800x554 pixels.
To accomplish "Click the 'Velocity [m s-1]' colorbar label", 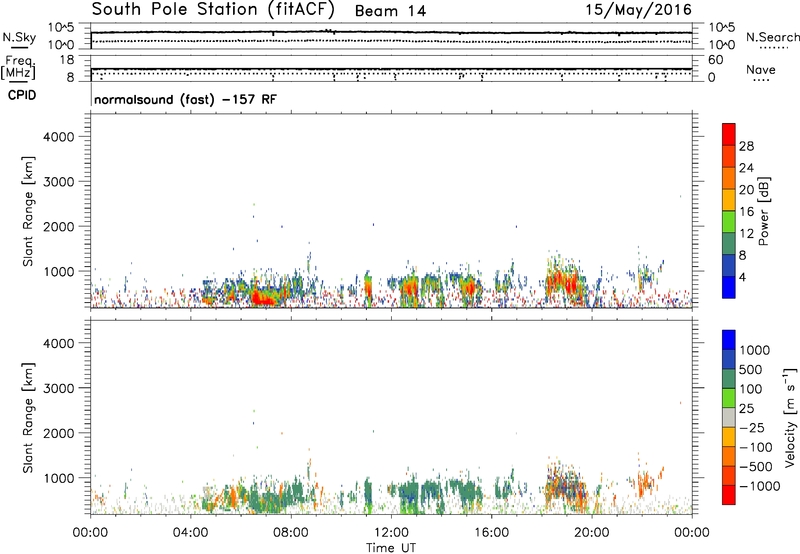I will click(x=790, y=417).
